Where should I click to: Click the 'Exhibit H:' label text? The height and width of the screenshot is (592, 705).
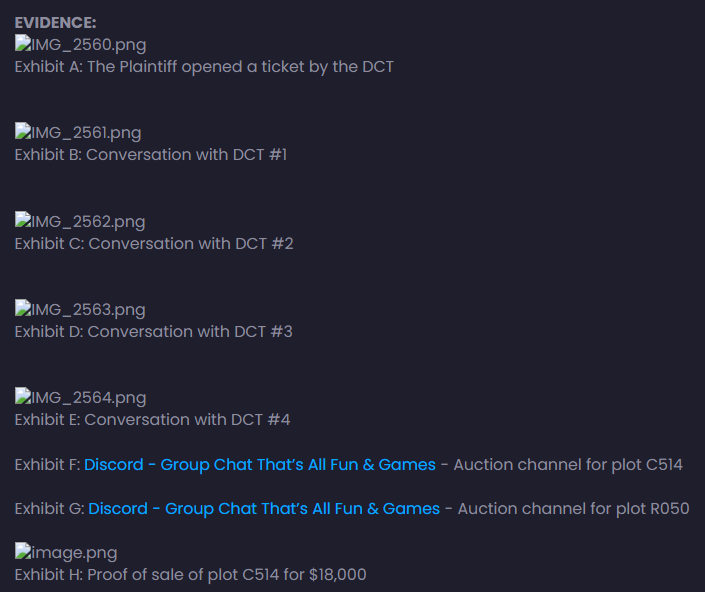coord(47,575)
